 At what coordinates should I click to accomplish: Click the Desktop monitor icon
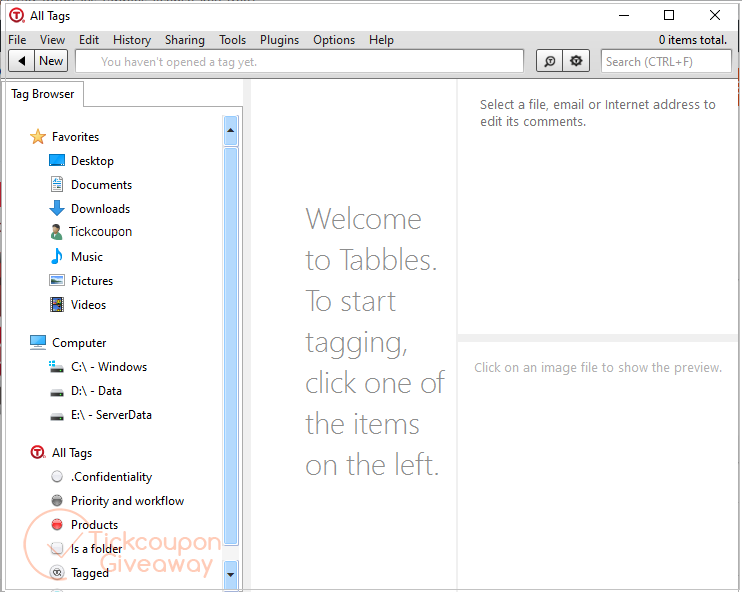pyautogui.click(x=57, y=160)
